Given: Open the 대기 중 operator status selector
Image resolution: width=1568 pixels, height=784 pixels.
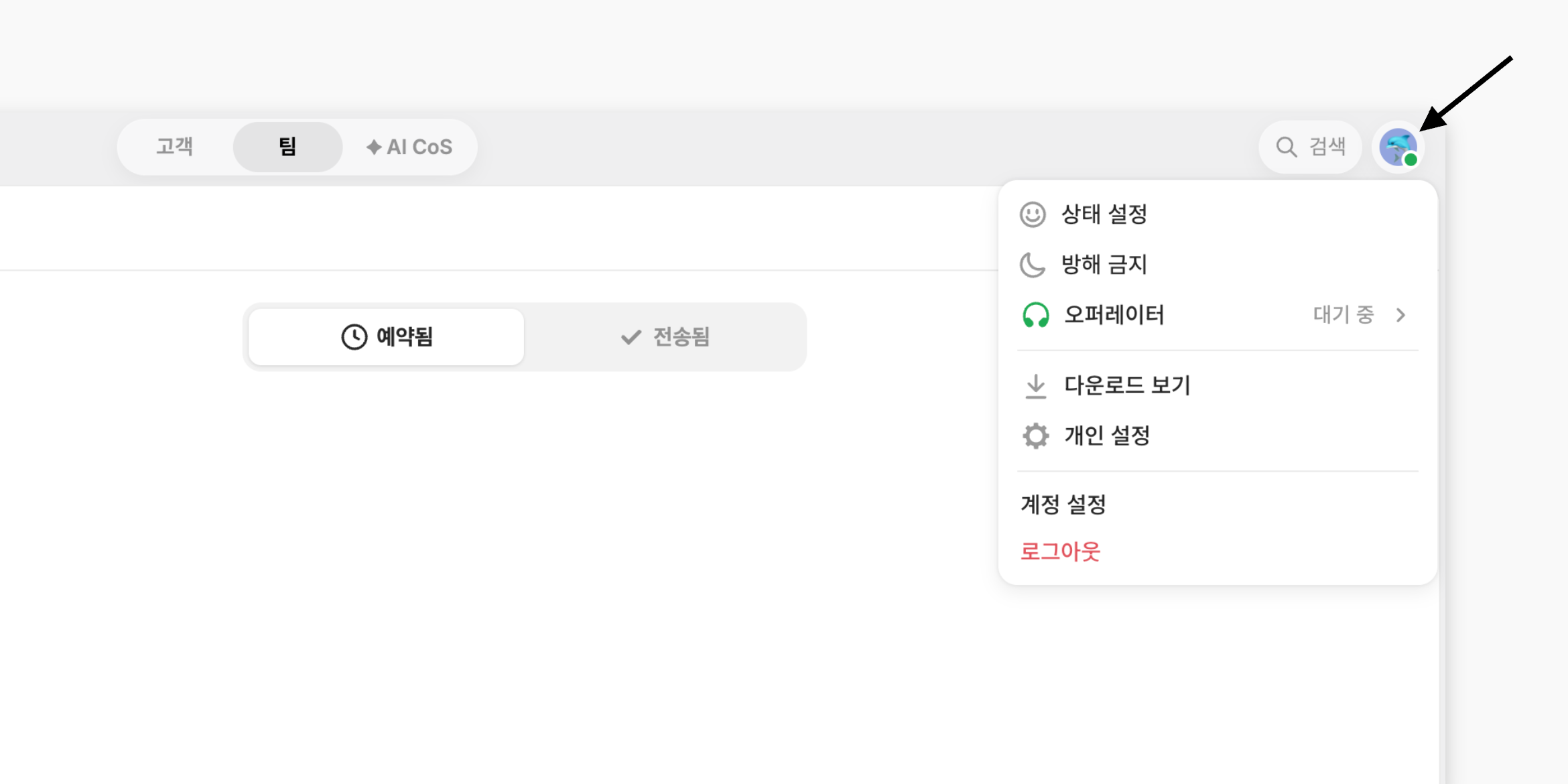Looking at the screenshot, I should click(x=1343, y=315).
